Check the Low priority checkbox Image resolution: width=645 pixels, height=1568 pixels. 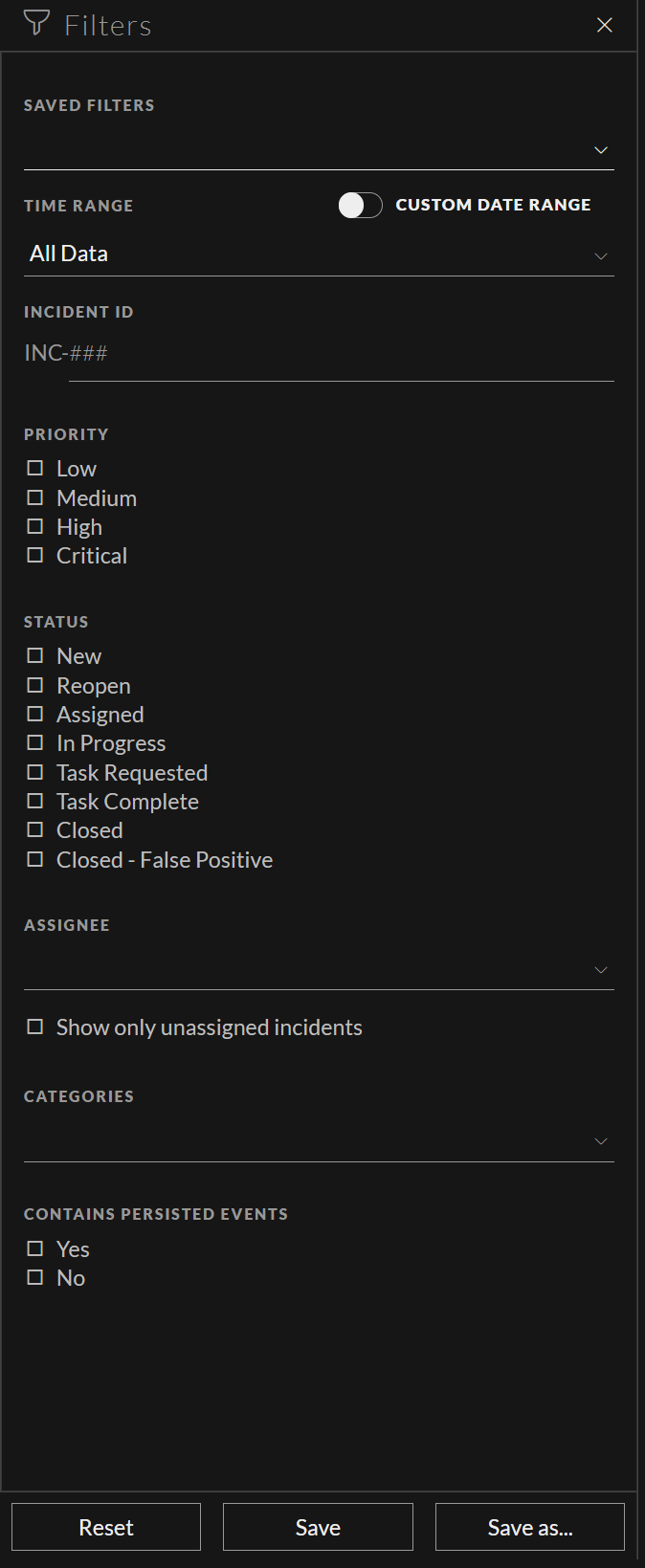(34, 468)
